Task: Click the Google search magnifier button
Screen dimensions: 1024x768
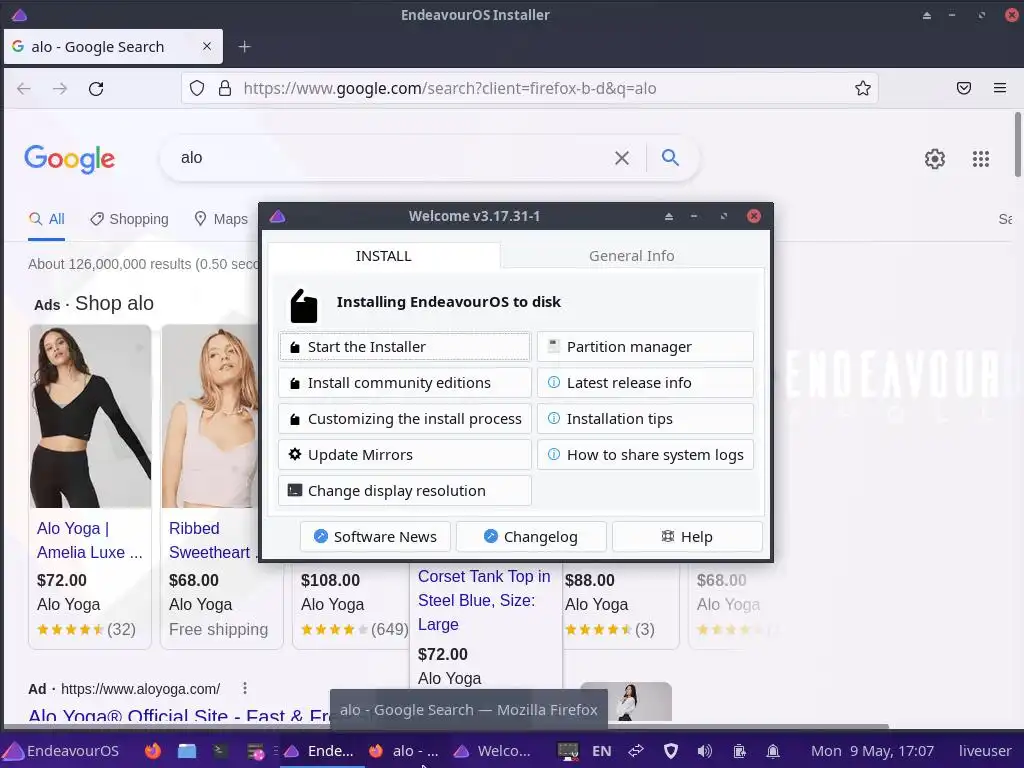Action: pyautogui.click(x=670, y=157)
